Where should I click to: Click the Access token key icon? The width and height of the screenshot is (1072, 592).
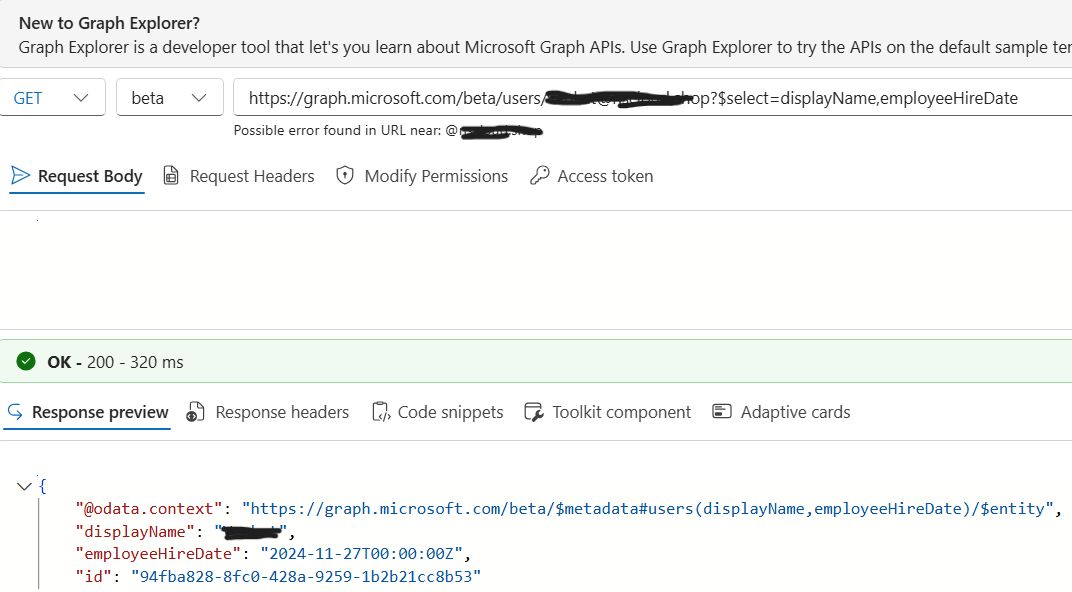[539, 176]
